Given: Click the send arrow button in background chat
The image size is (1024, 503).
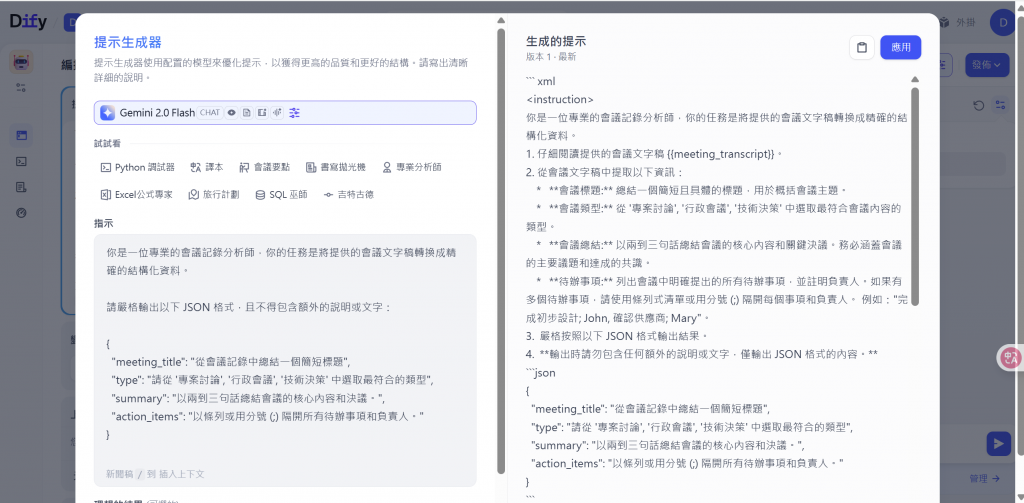Looking at the screenshot, I should click(x=999, y=444).
